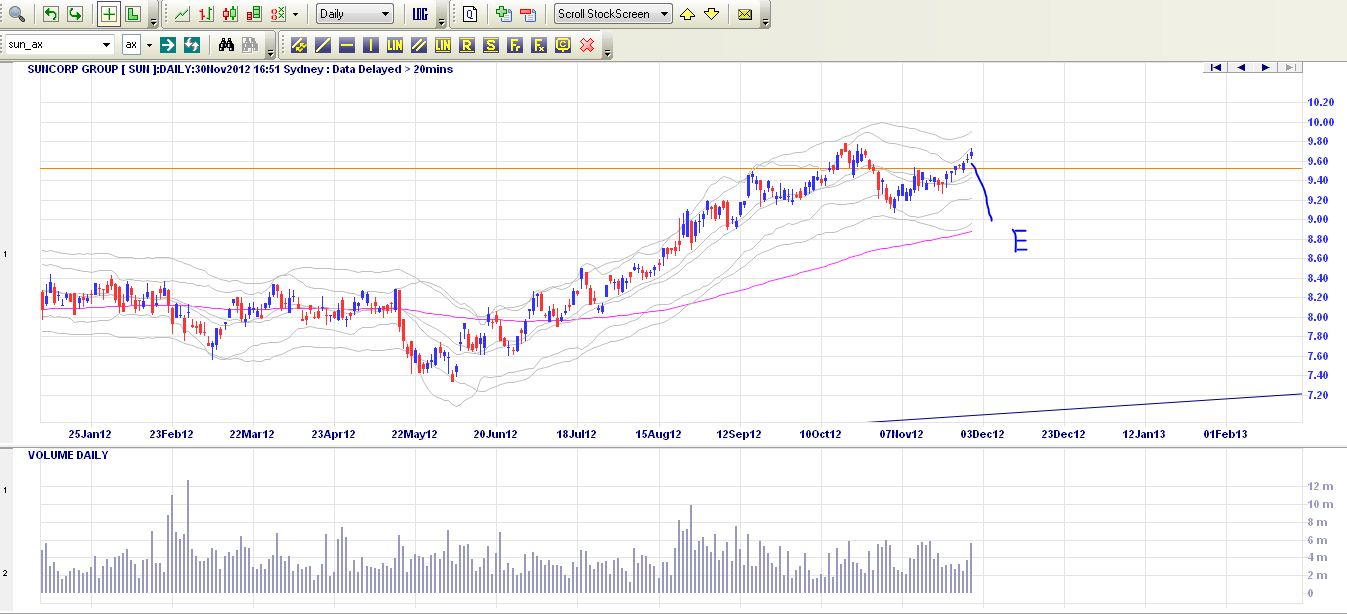
Task: Open the binoculars search icon
Action: pos(226,45)
